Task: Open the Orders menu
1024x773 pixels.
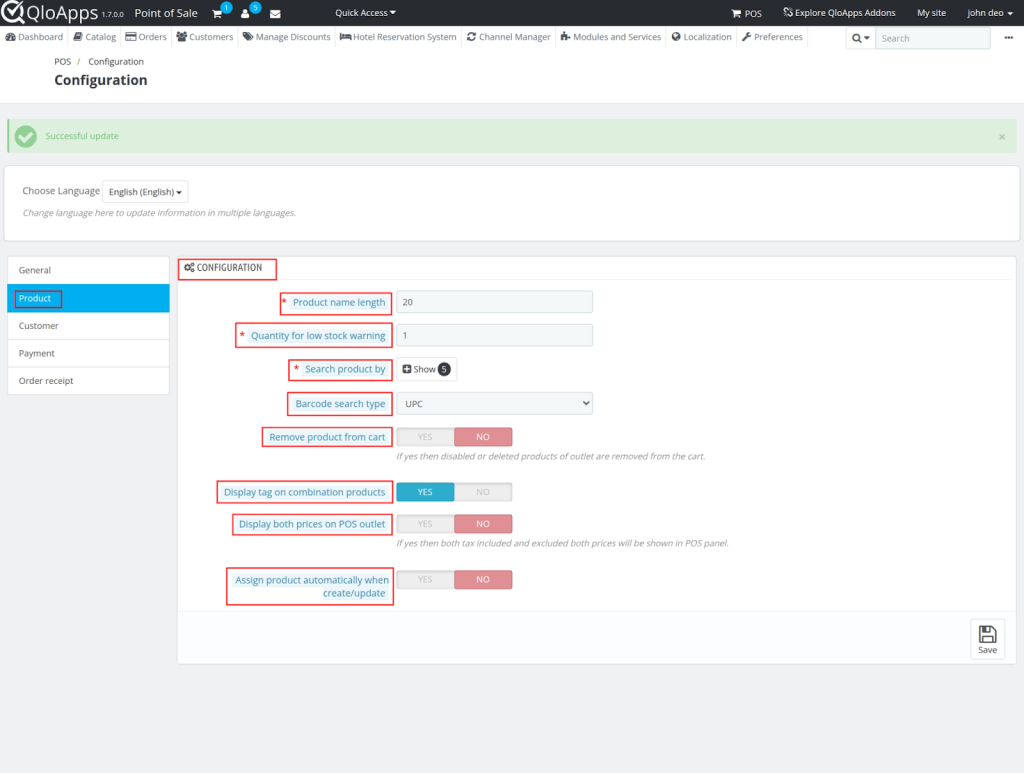Action: (146, 37)
